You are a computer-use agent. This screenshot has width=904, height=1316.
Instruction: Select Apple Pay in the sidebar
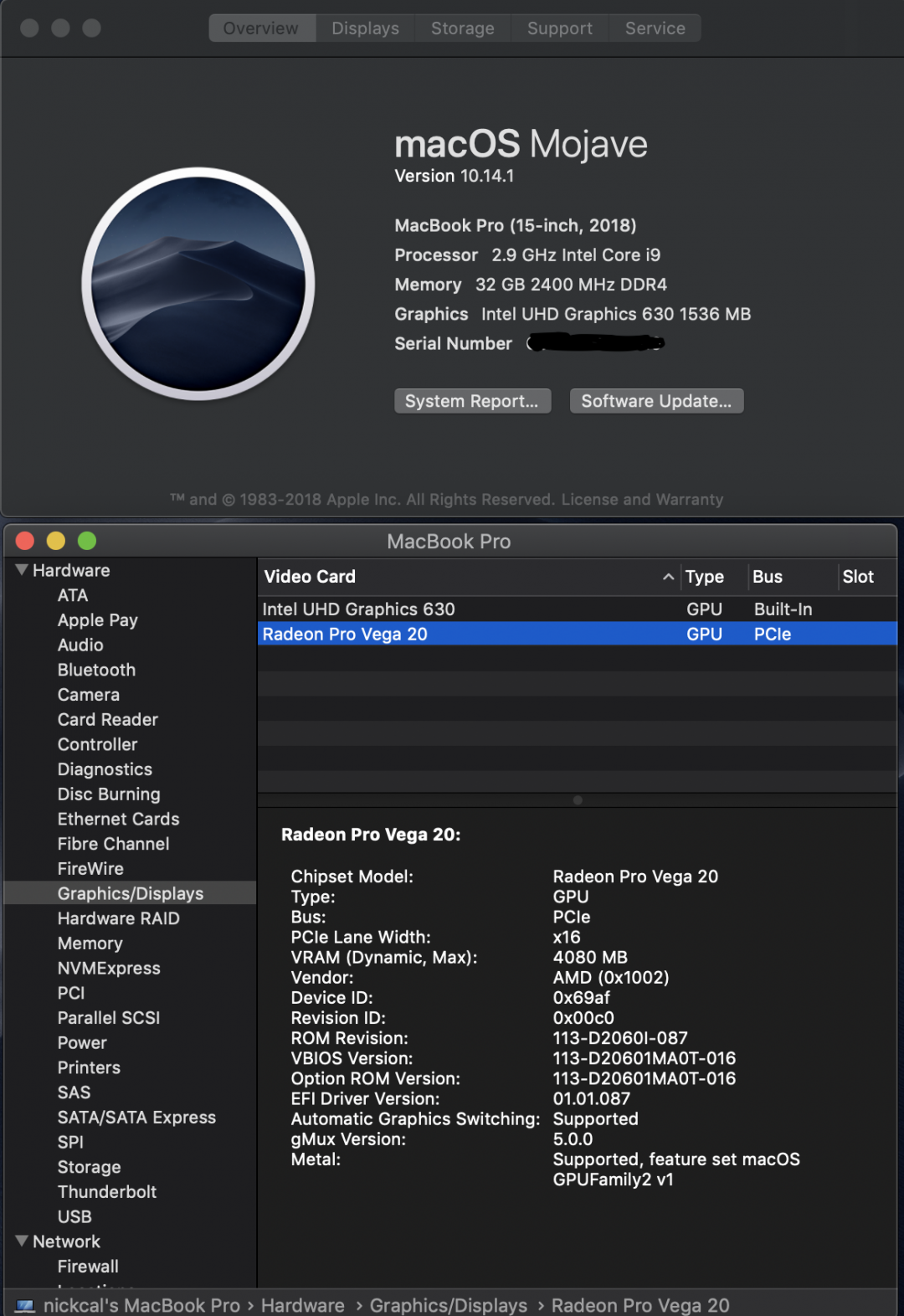97,620
